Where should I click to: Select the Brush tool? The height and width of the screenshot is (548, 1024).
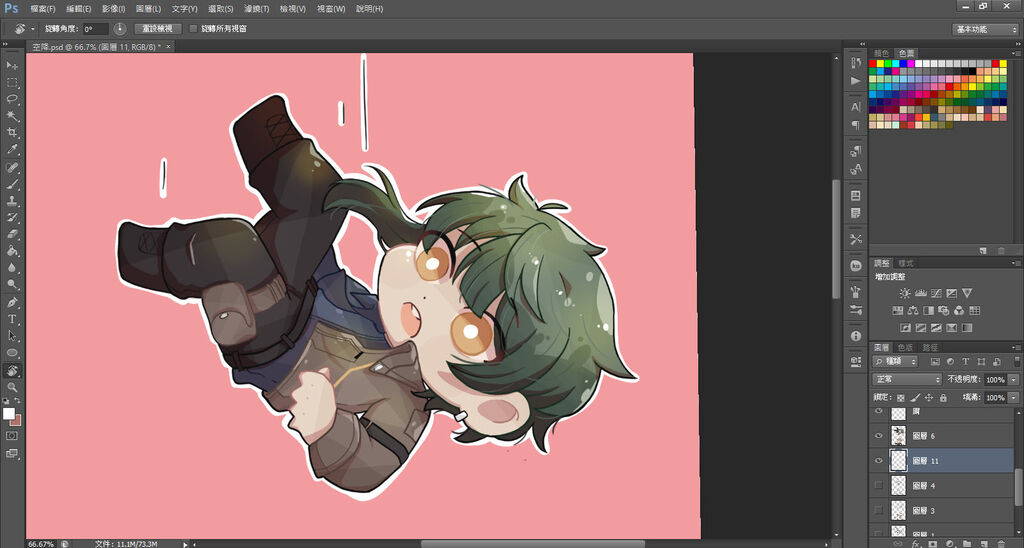pyautogui.click(x=12, y=185)
